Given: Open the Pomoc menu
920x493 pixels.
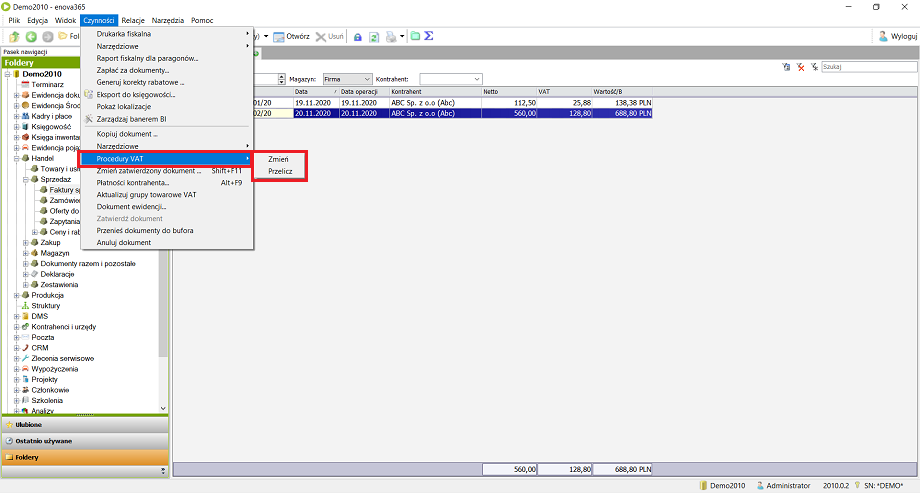Looking at the screenshot, I should [x=202, y=21].
